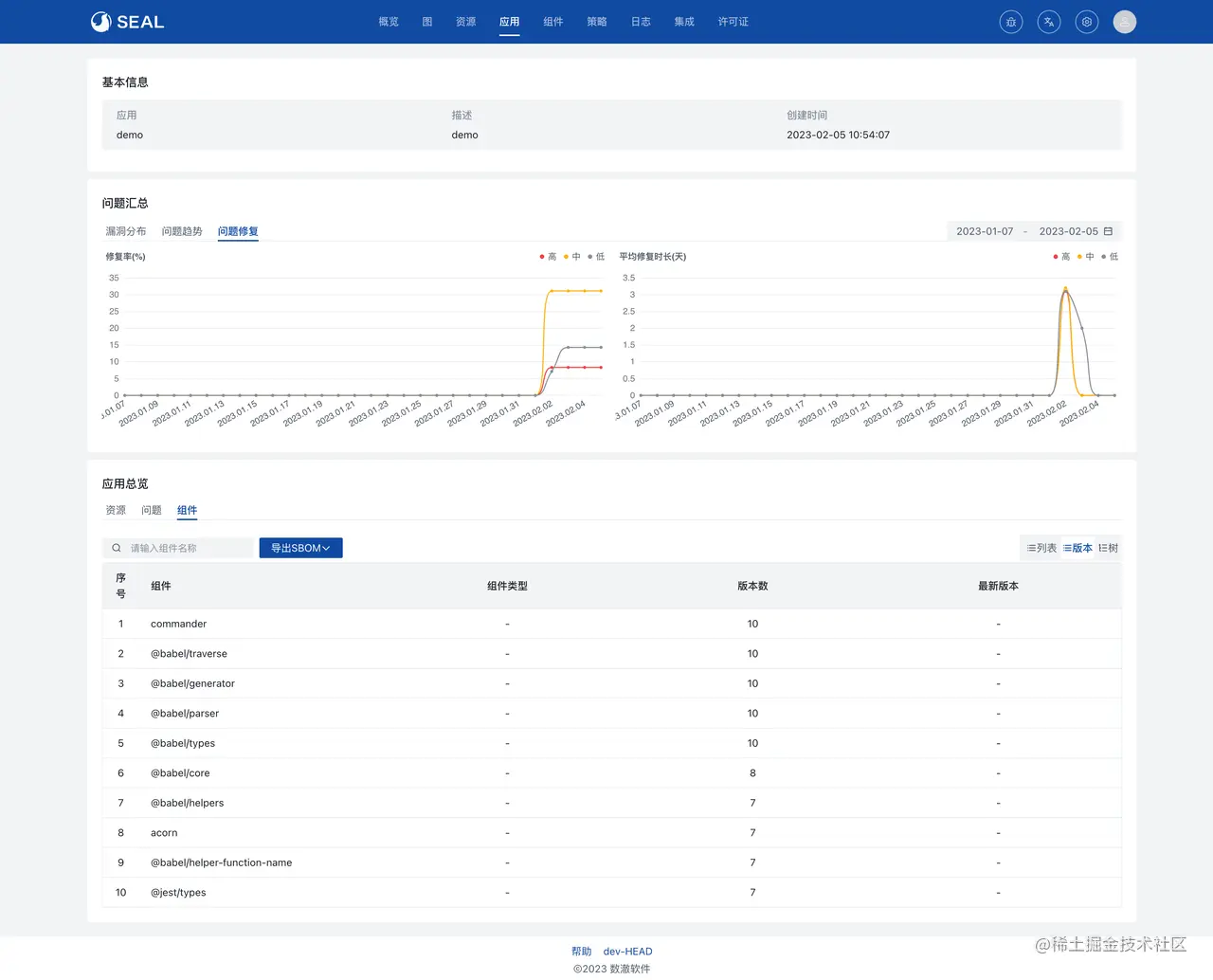Click @babel/helper-function-name in the table
1213x980 pixels.
click(221, 862)
